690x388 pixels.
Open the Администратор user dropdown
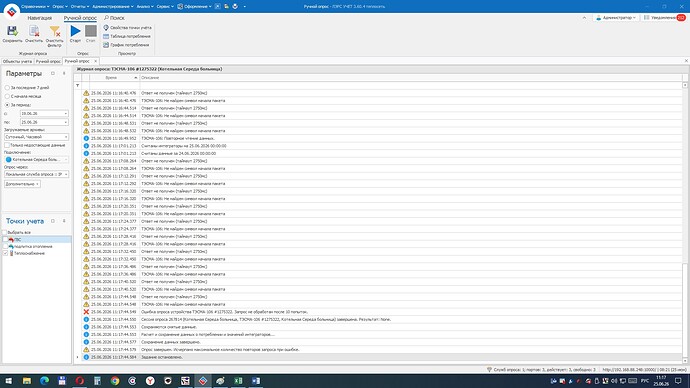(x=616, y=18)
